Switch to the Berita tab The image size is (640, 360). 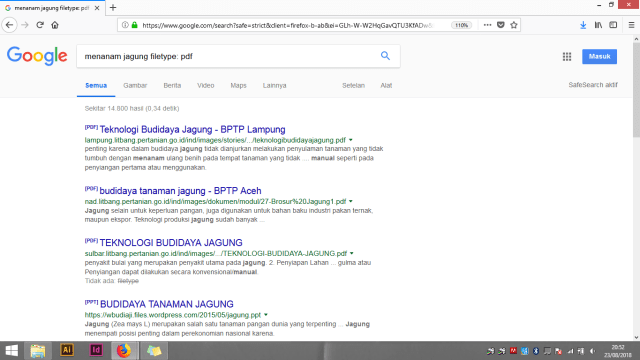point(172,85)
